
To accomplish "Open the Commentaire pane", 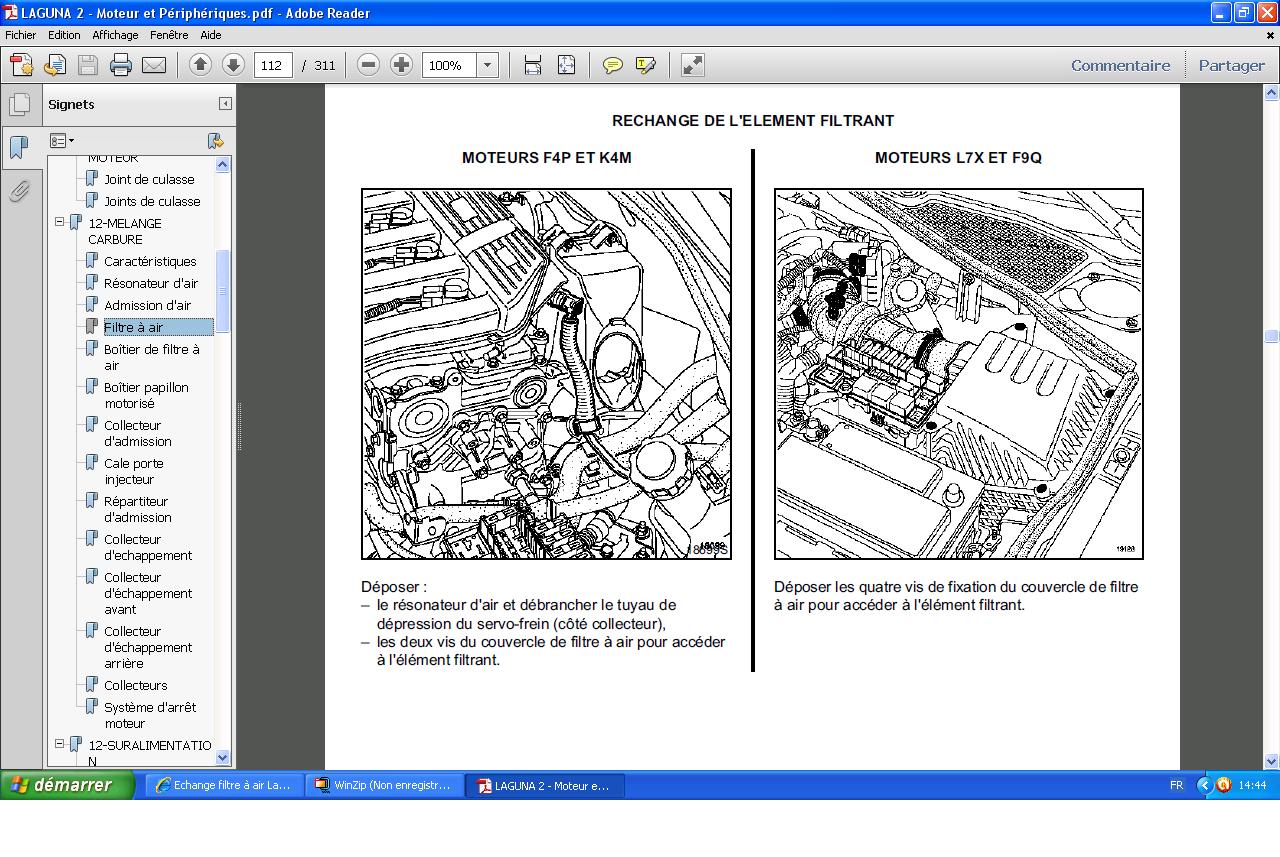I will click(1120, 65).
